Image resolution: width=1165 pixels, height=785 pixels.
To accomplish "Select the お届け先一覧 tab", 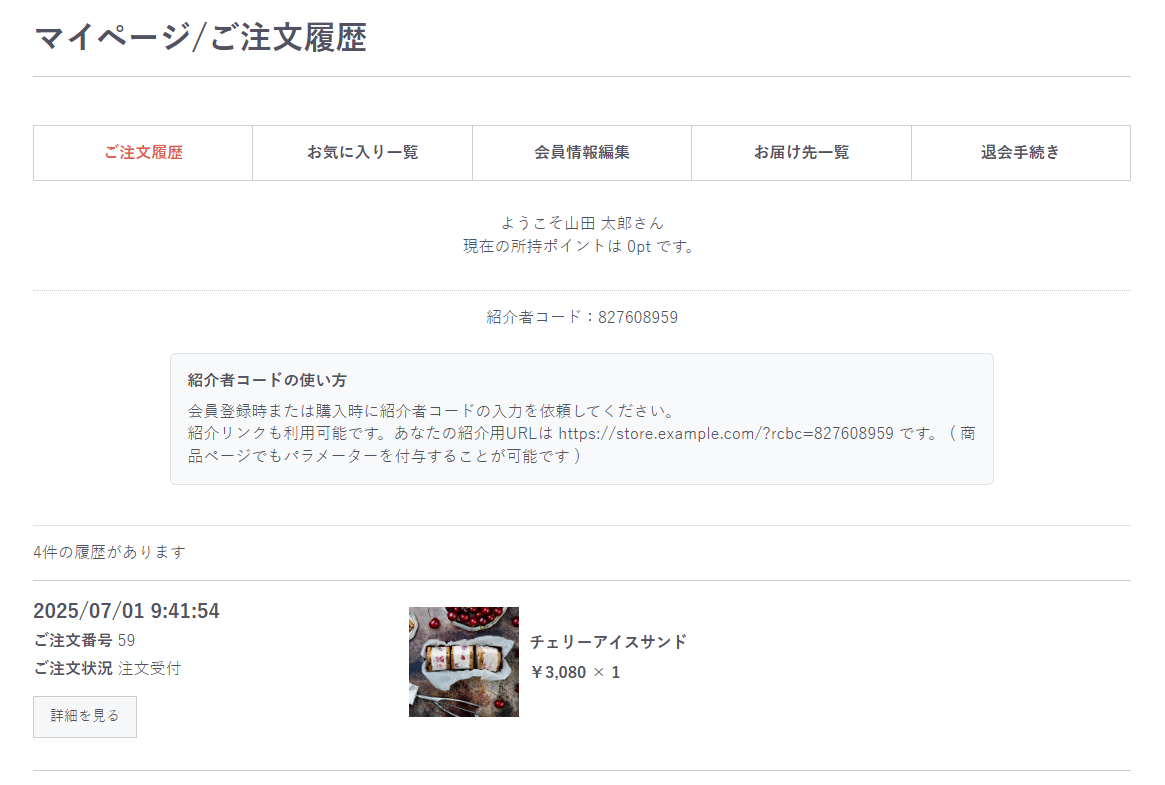I will pos(801,153).
